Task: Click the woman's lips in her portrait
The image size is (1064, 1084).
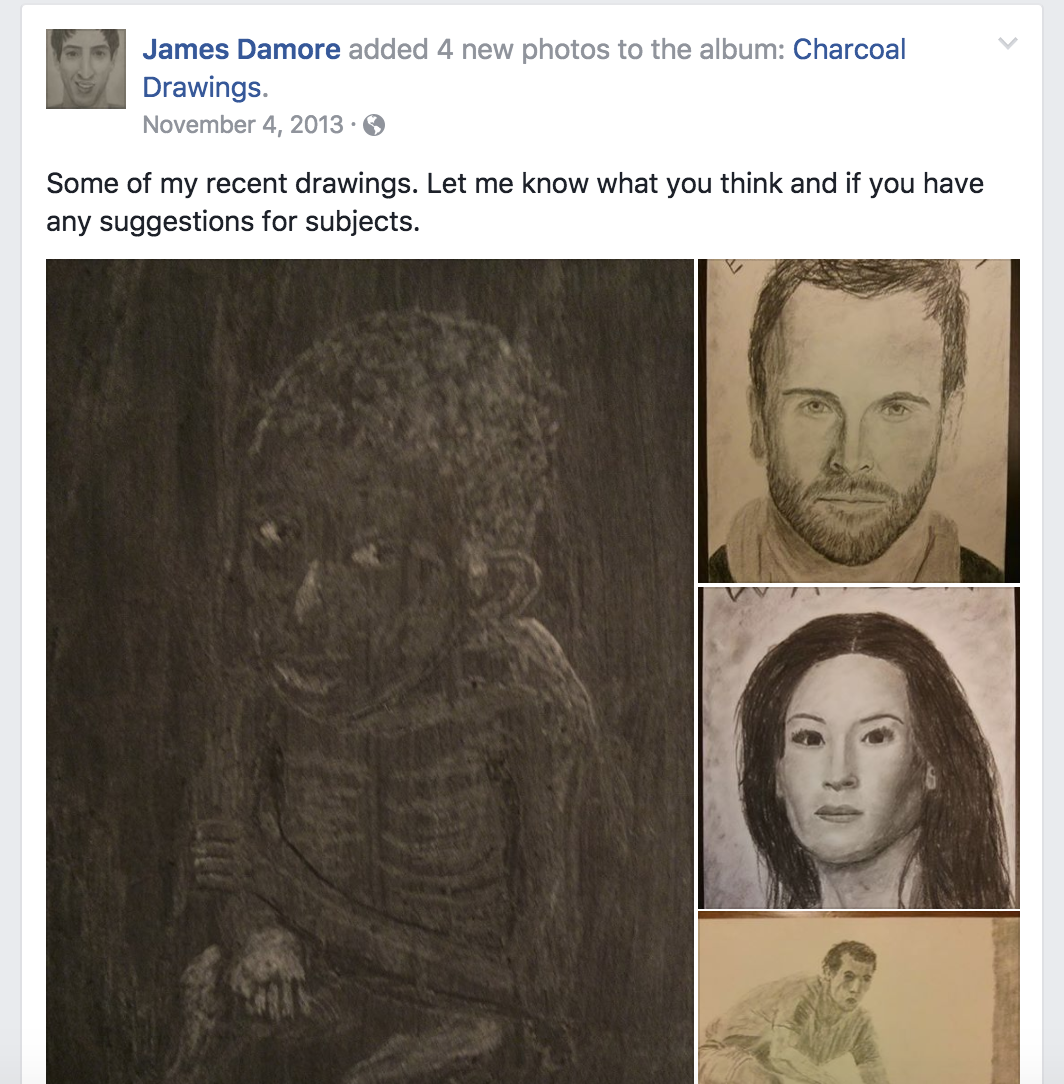Action: (837, 812)
